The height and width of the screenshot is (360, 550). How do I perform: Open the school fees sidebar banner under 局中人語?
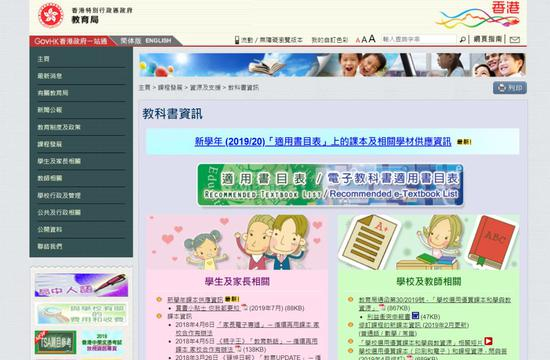click(81, 313)
